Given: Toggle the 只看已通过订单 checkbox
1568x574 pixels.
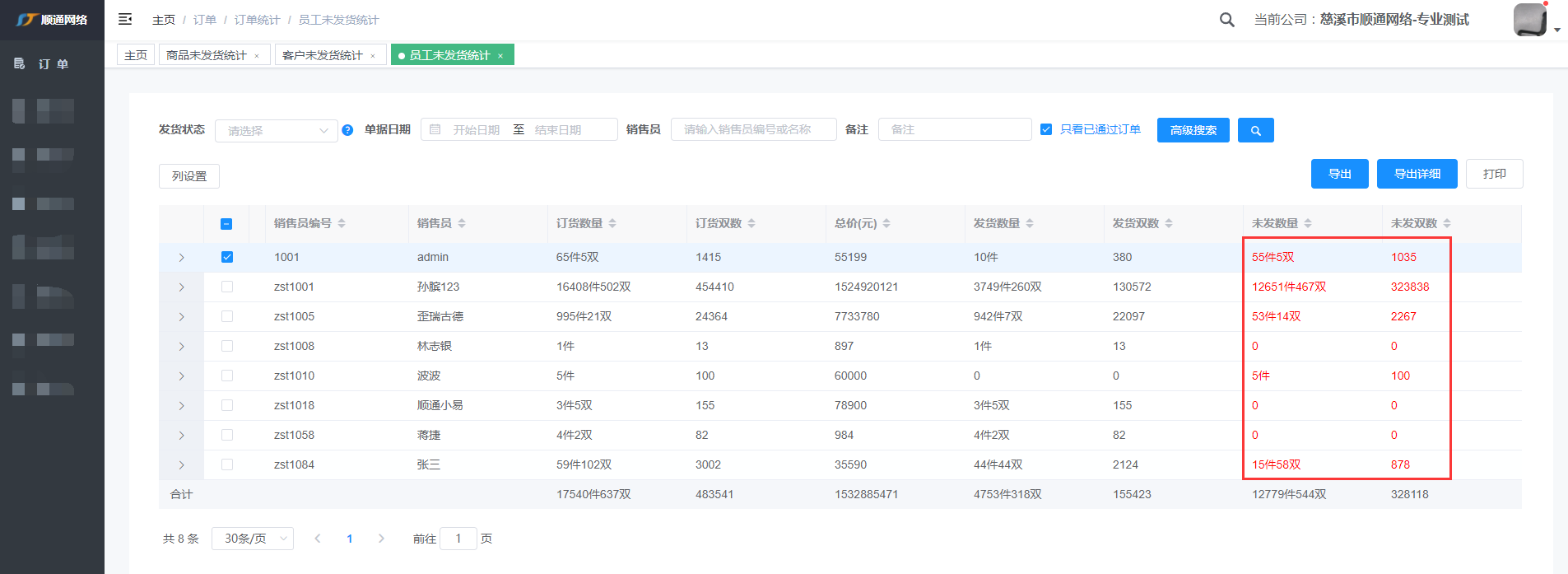Looking at the screenshot, I should [x=1046, y=129].
